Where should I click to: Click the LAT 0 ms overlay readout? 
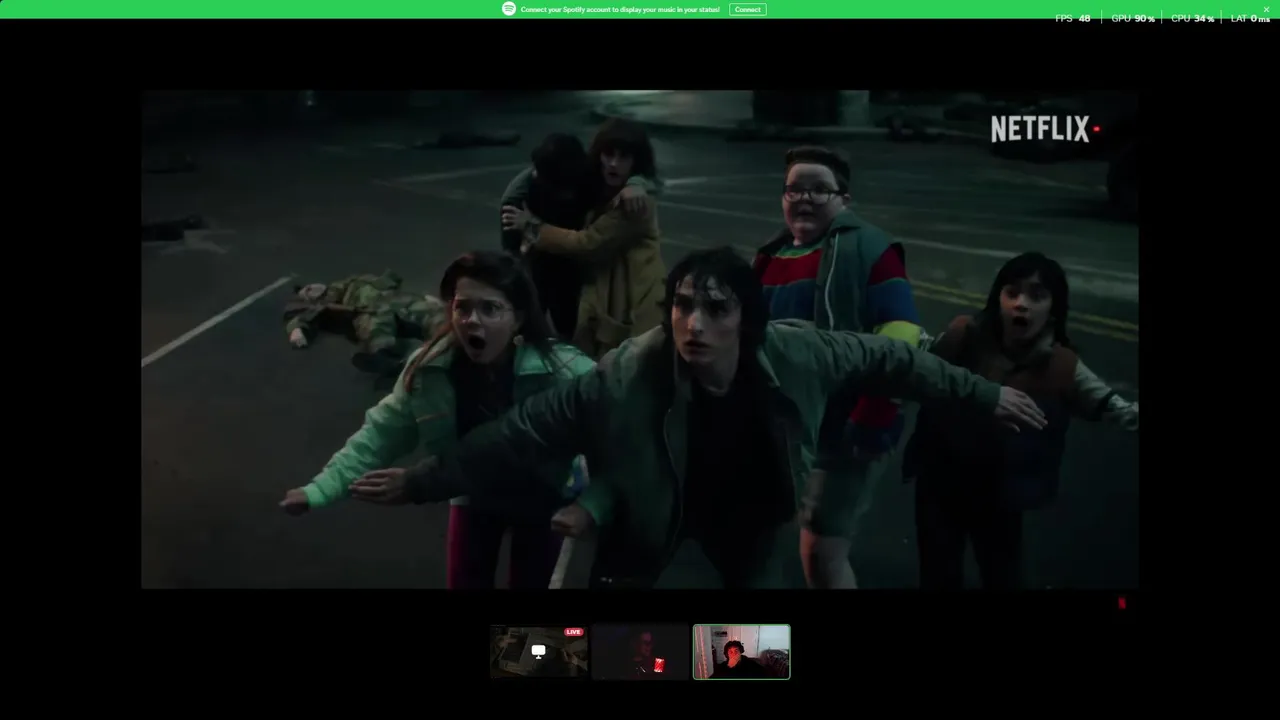1250,19
